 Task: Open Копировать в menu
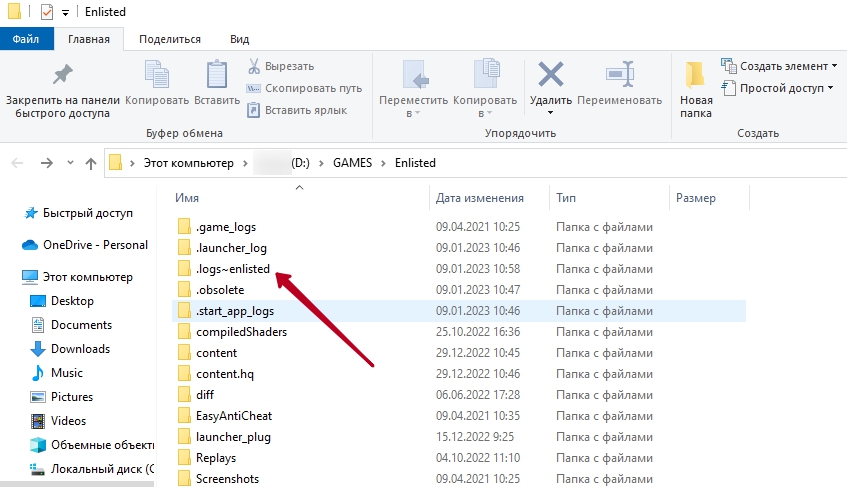coord(485,89)
